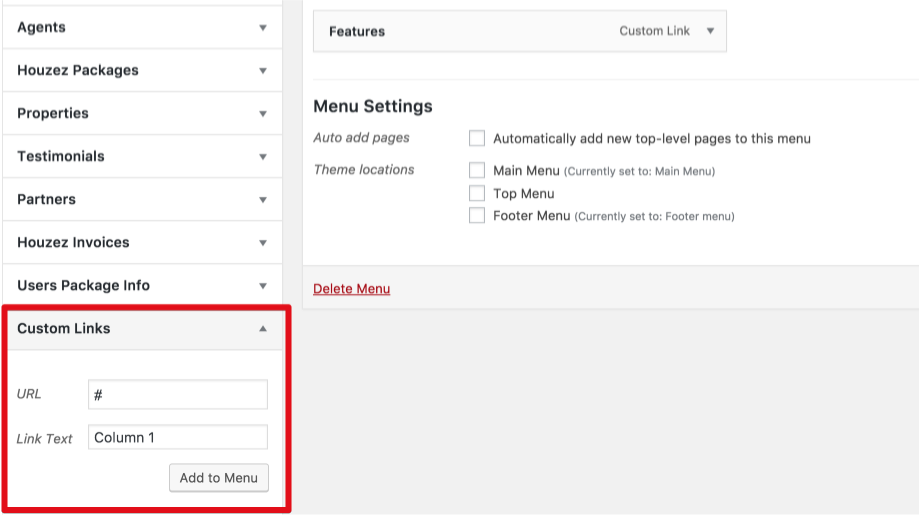Open the Houzez Invoices accordion header

click(142, 243)
